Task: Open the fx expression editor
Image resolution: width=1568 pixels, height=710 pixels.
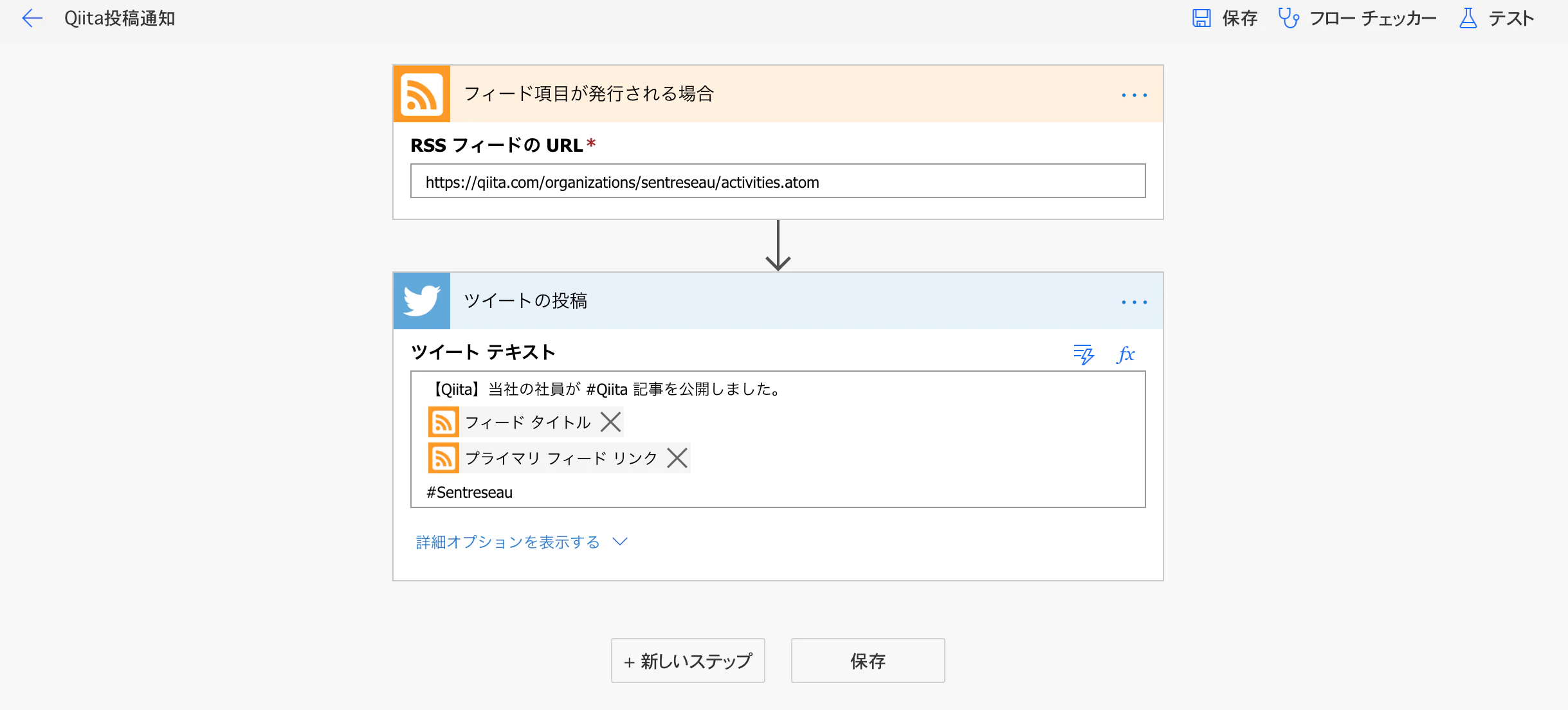Action: tap(1126, 354)
